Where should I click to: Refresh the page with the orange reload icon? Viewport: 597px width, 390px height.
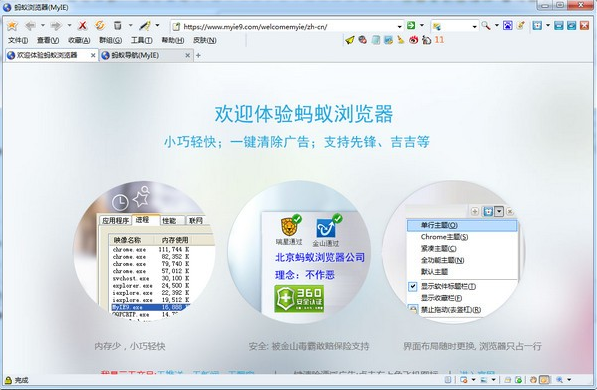100,26
